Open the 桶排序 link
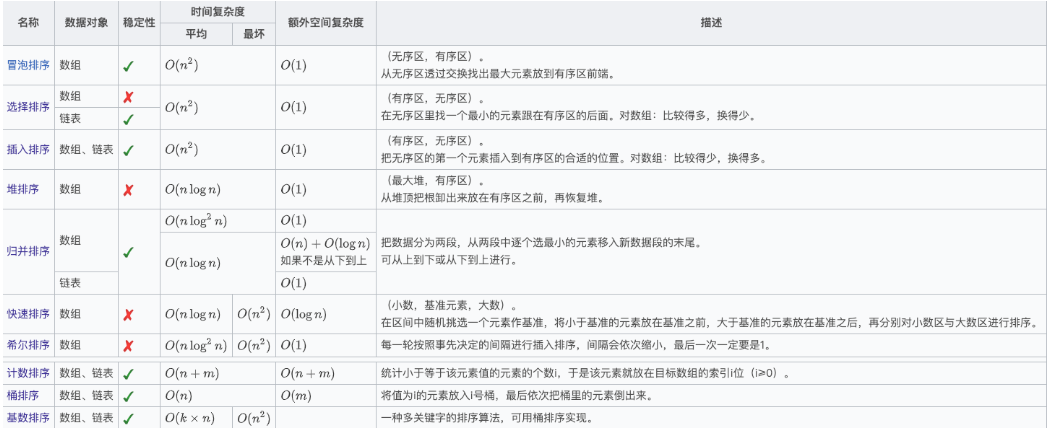The height and width of the screenshot is (438, 1053). click(22, 395)
